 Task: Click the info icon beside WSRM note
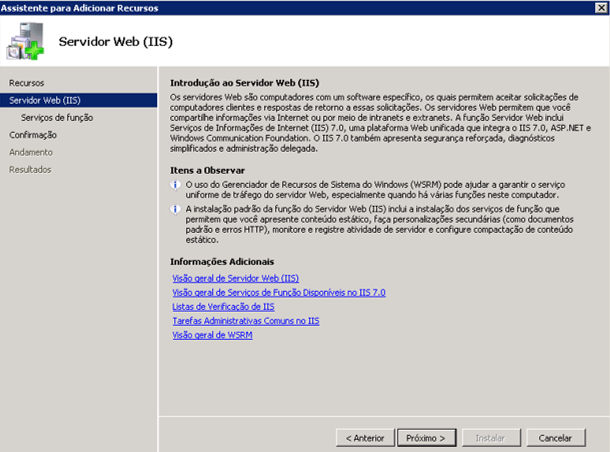click(175, 185)
